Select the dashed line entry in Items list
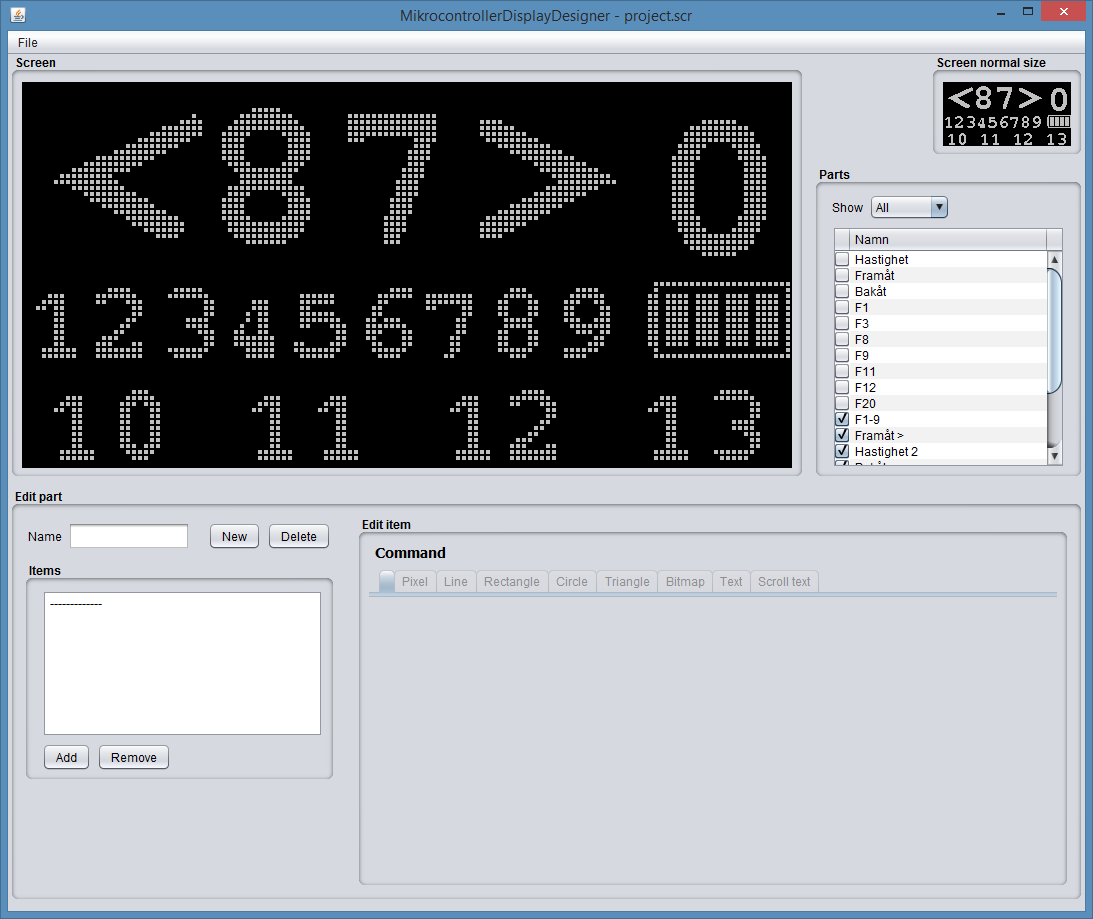1093x919 pixels. (x=76, y=604)
